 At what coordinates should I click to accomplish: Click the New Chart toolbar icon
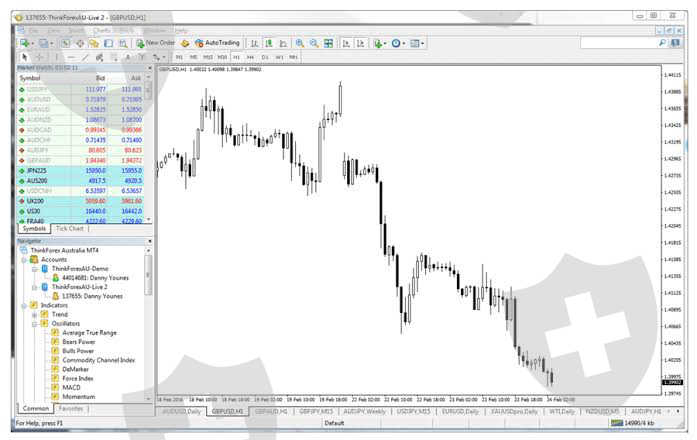(24, 43)
